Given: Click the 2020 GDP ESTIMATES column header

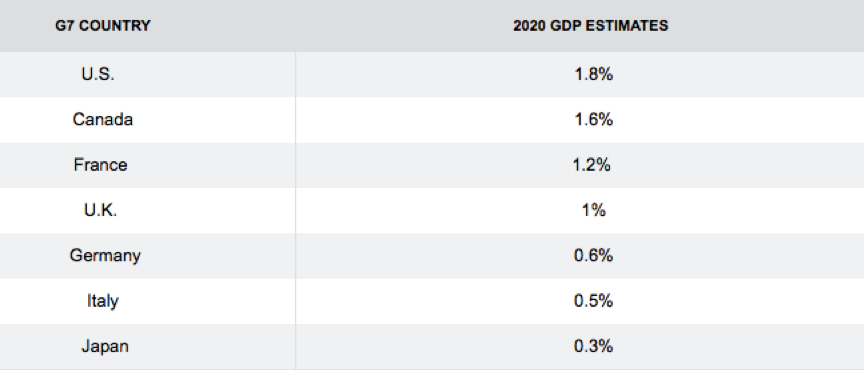Looking at the screenshot, I should tap(591, 26).
